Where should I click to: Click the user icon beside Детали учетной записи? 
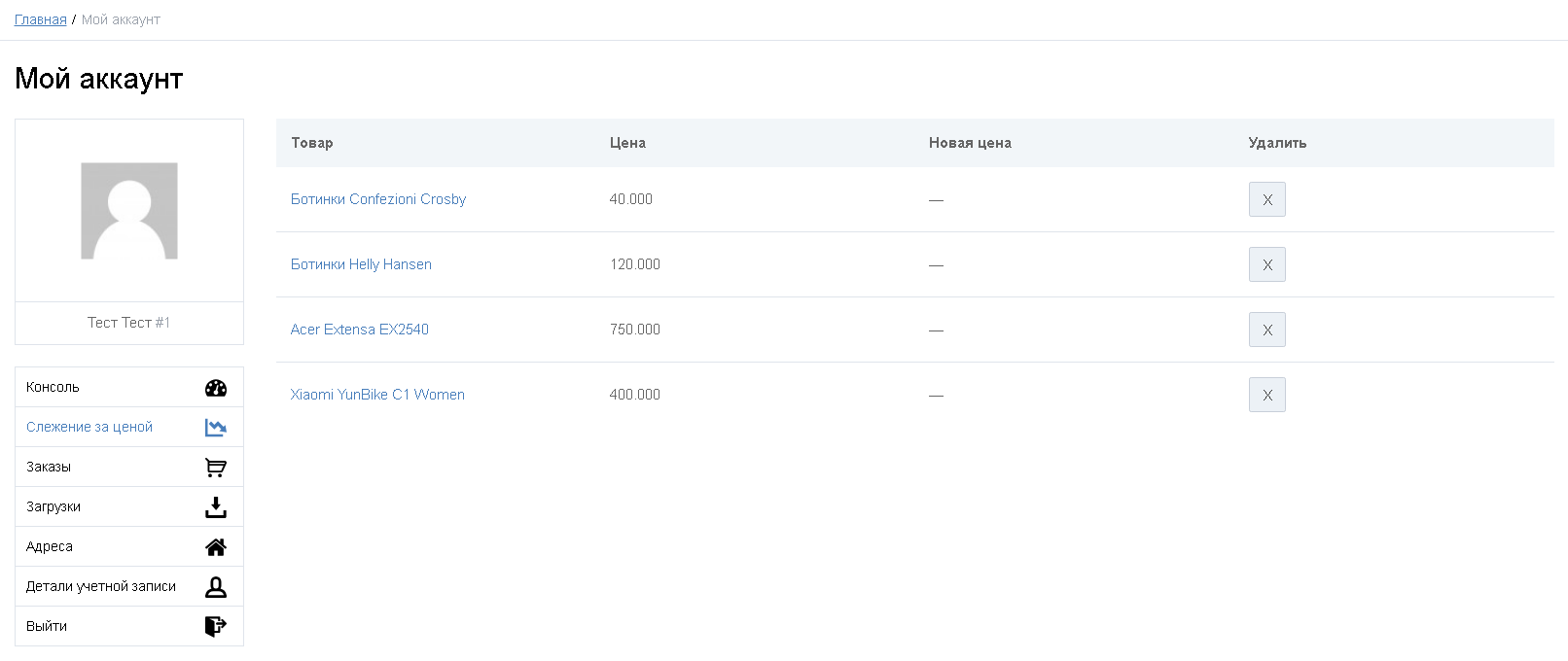tap(216, 587)
